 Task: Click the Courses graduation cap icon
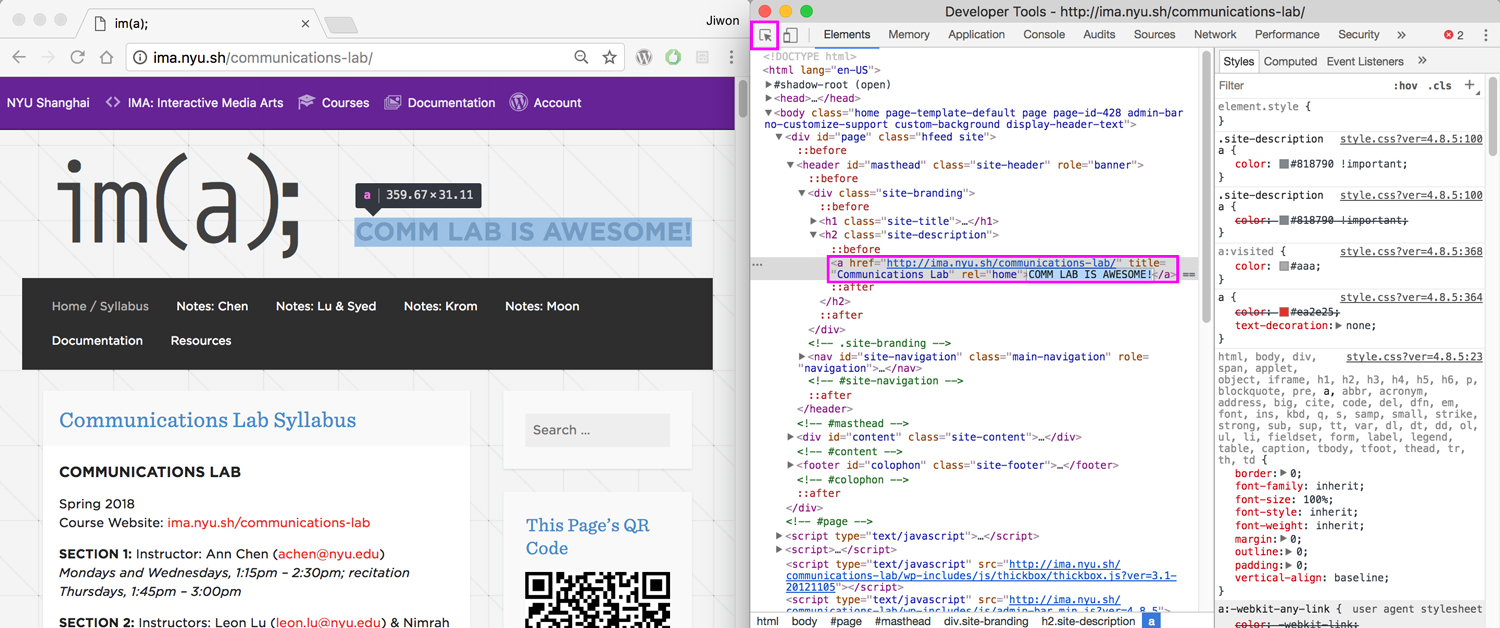(306, 102)
